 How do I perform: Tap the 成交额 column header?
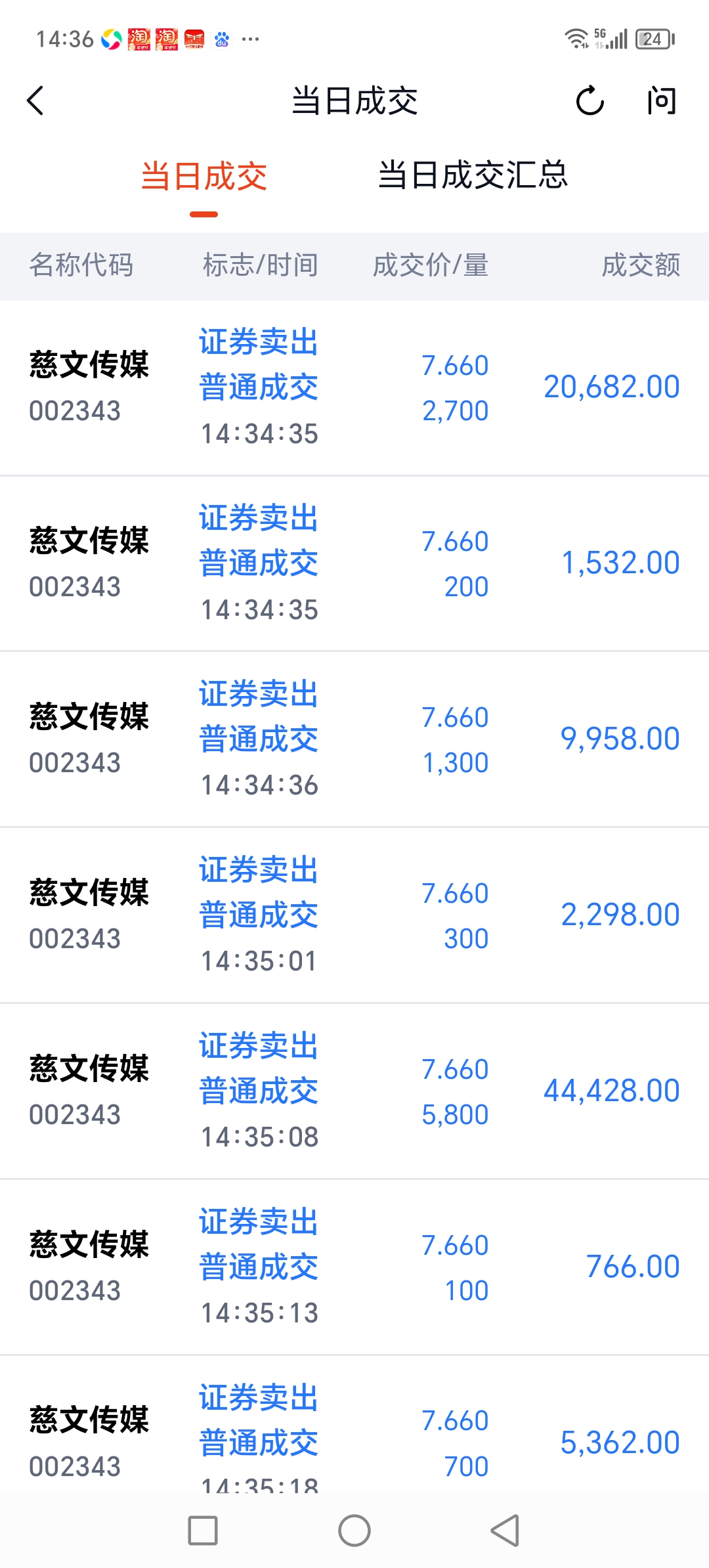(x=641, y=266)
